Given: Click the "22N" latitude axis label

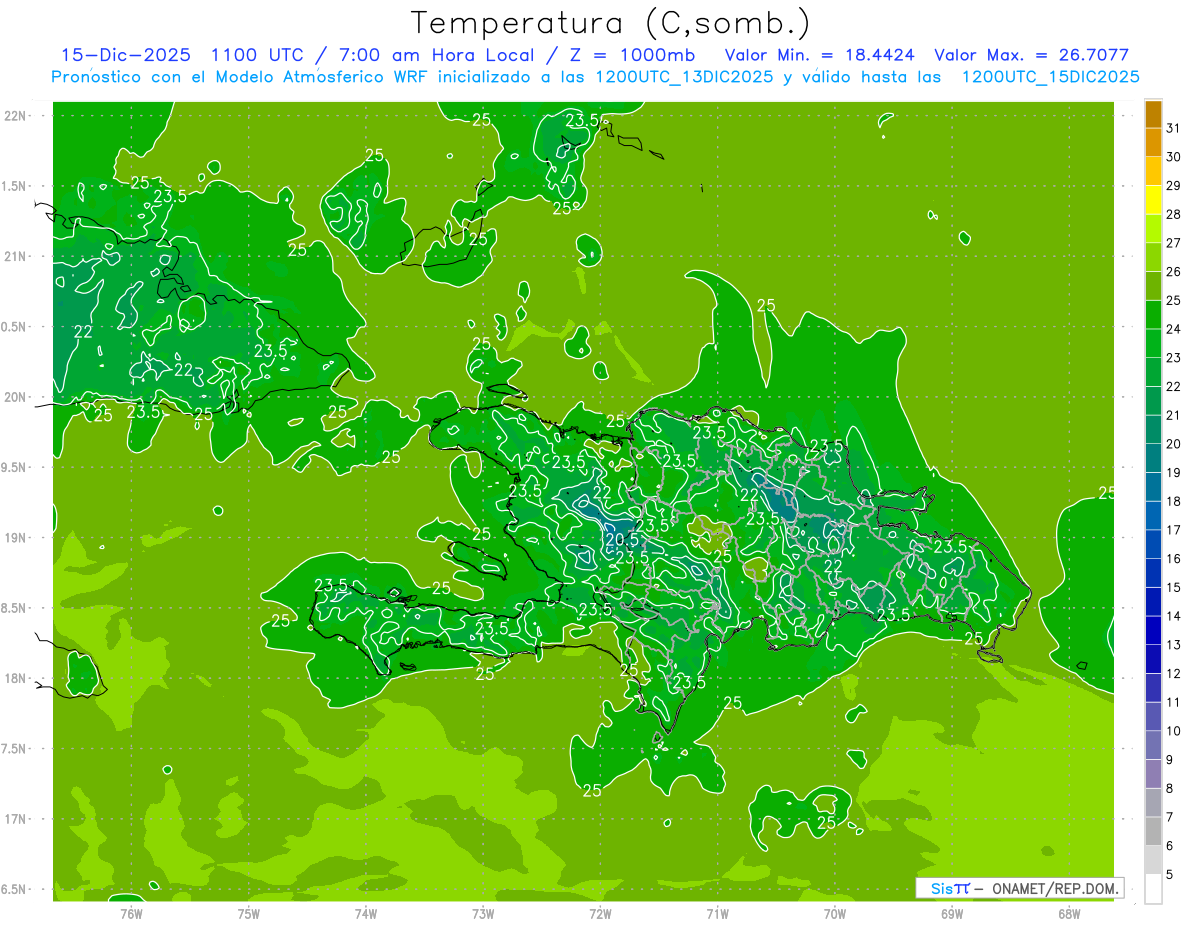Looking at the screenshot, I should (16, 116).
